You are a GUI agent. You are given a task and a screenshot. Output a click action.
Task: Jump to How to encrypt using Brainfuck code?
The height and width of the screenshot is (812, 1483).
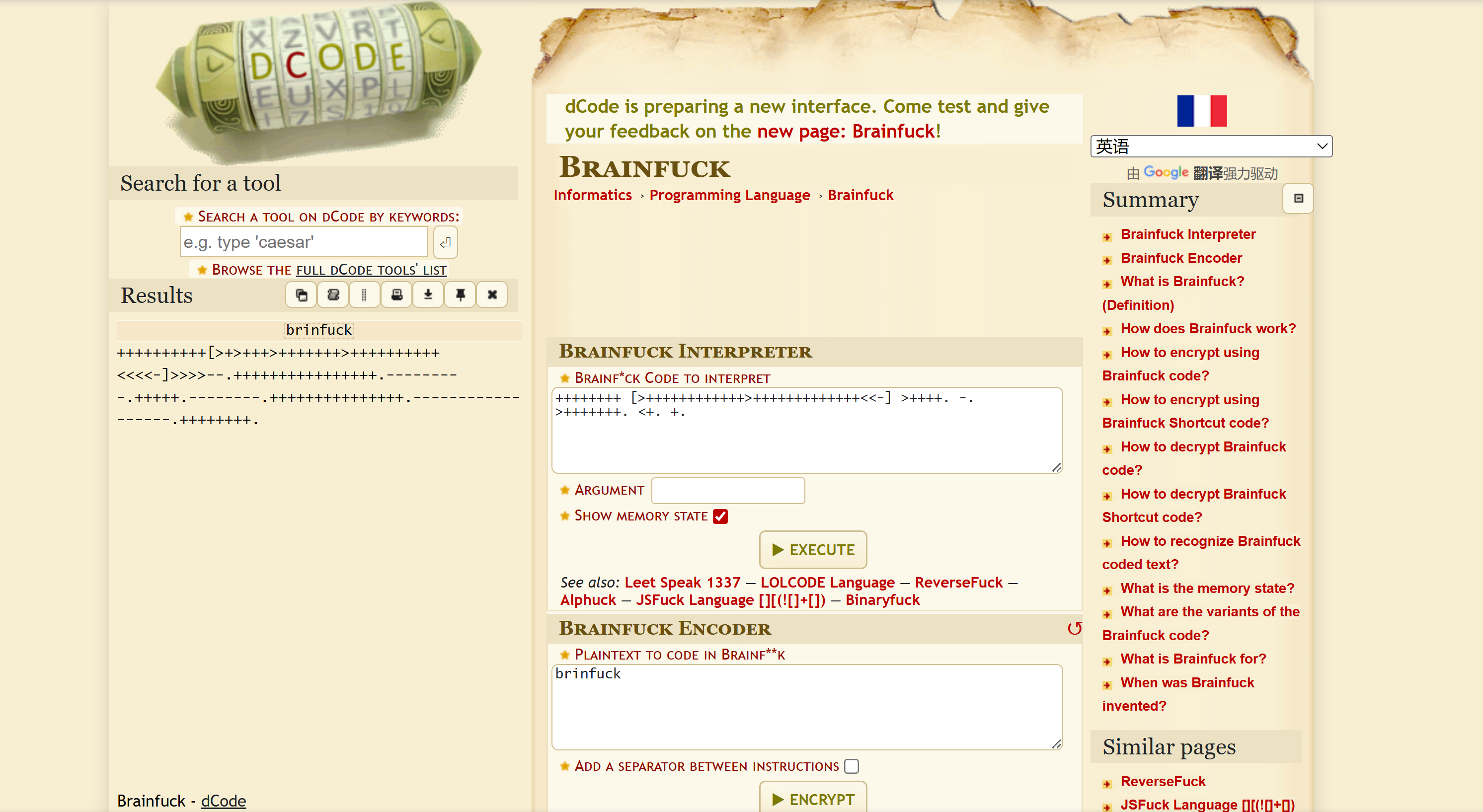point(1189,352)
